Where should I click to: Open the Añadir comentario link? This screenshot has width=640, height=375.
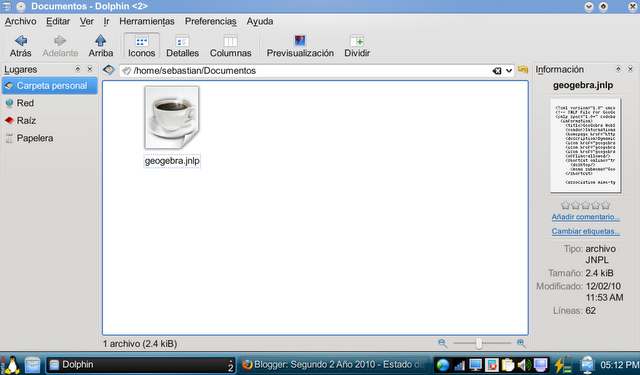coord(586,217)
